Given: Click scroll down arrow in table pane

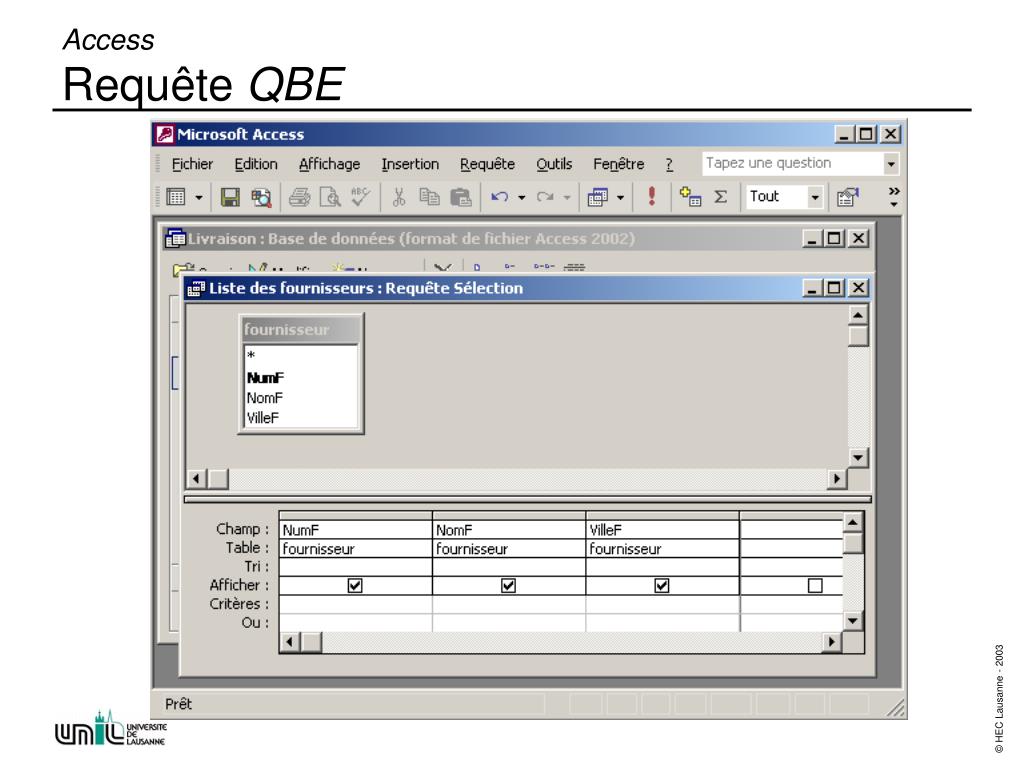Looking at the screenshot, I should (858, 458).
